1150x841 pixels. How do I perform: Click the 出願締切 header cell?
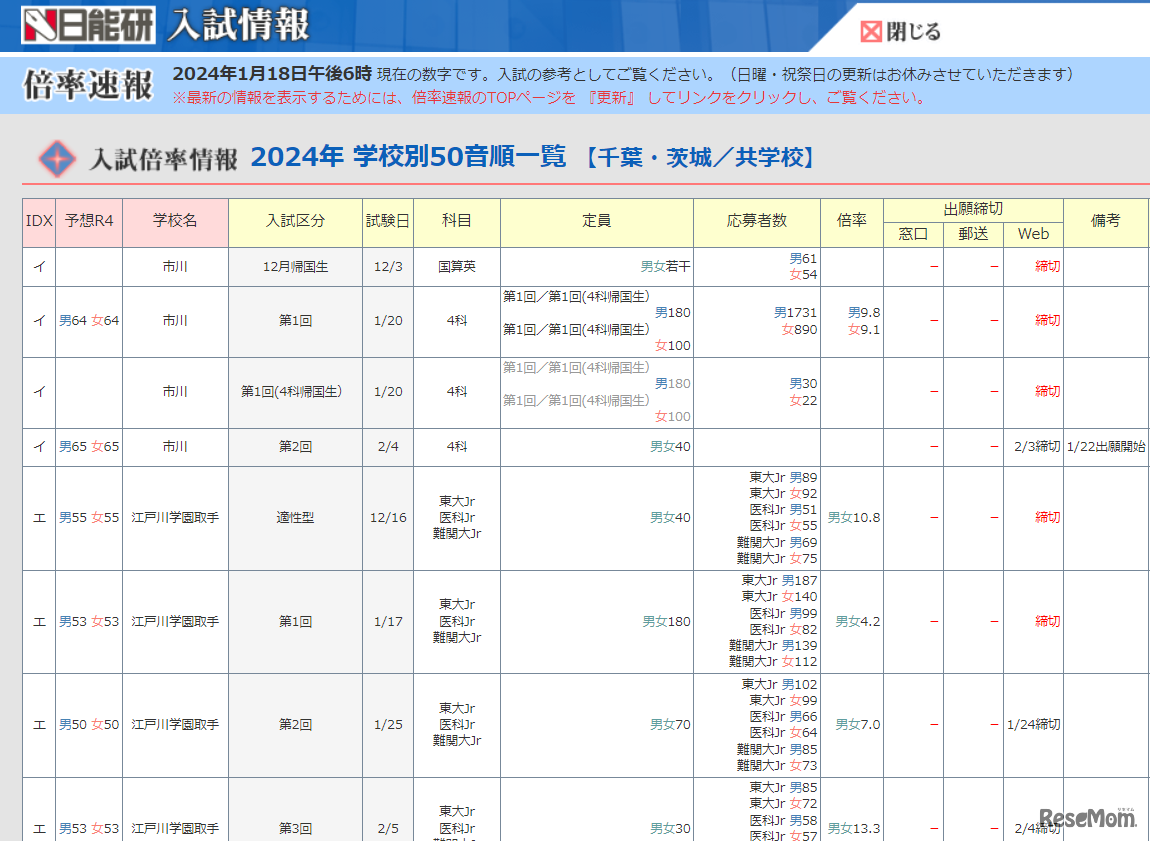972,208
